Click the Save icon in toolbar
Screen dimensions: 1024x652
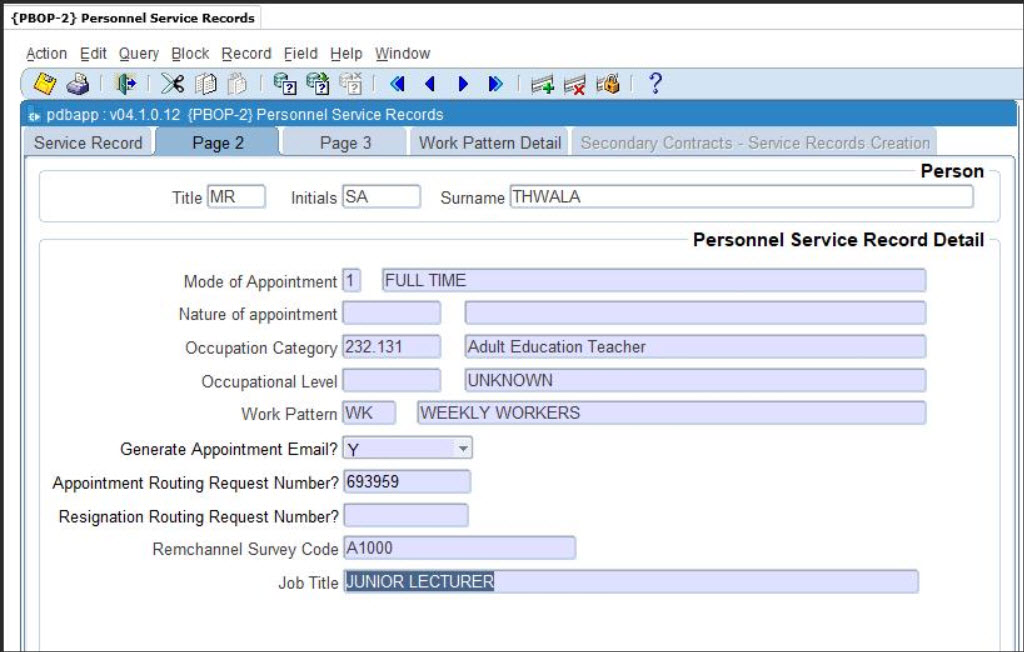44,85
